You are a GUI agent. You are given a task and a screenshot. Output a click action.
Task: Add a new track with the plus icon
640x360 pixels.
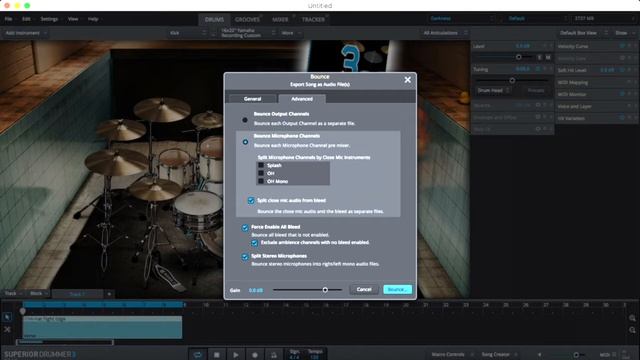[x=109, y=294]
